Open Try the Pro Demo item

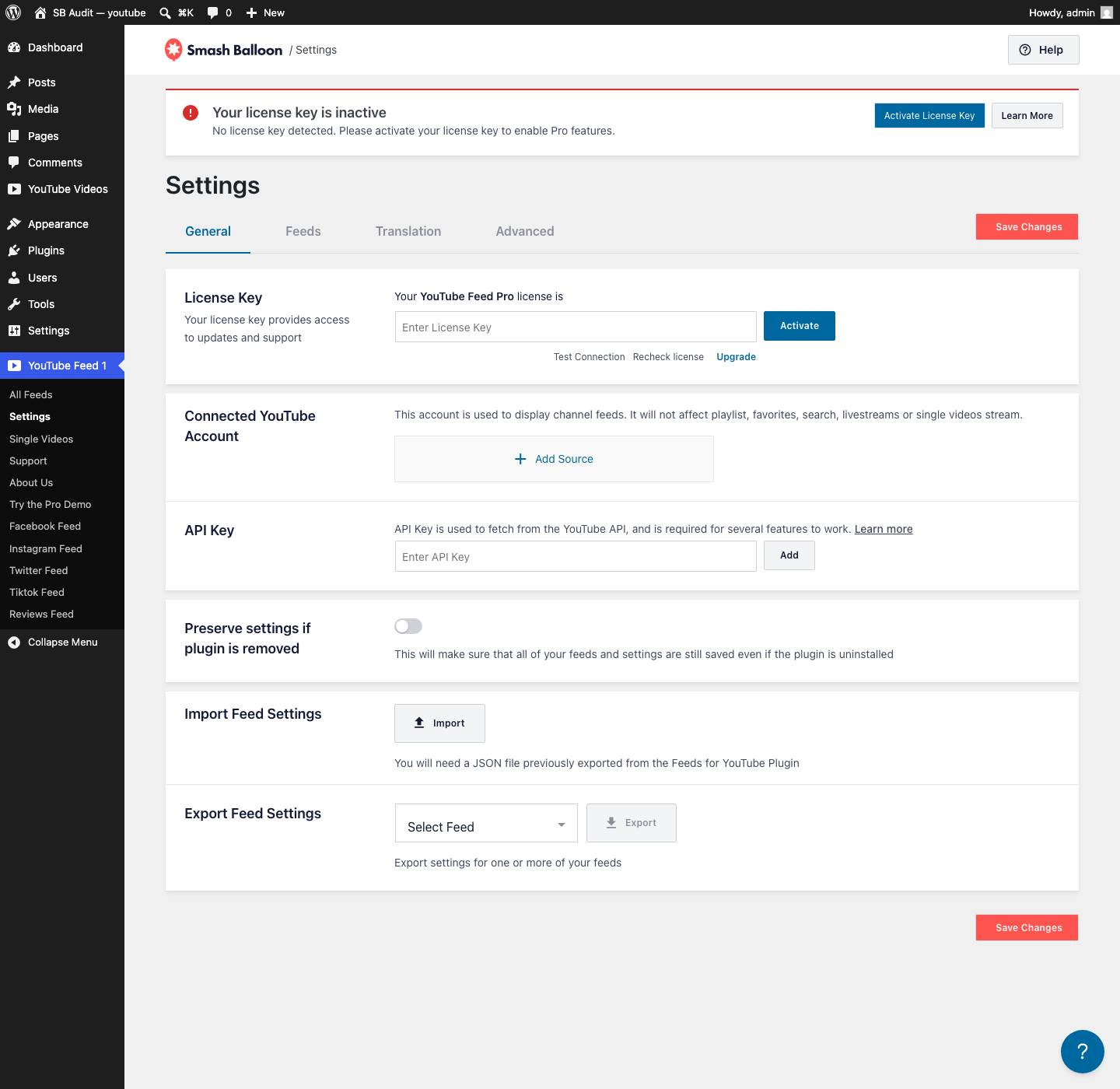point(51,505)
